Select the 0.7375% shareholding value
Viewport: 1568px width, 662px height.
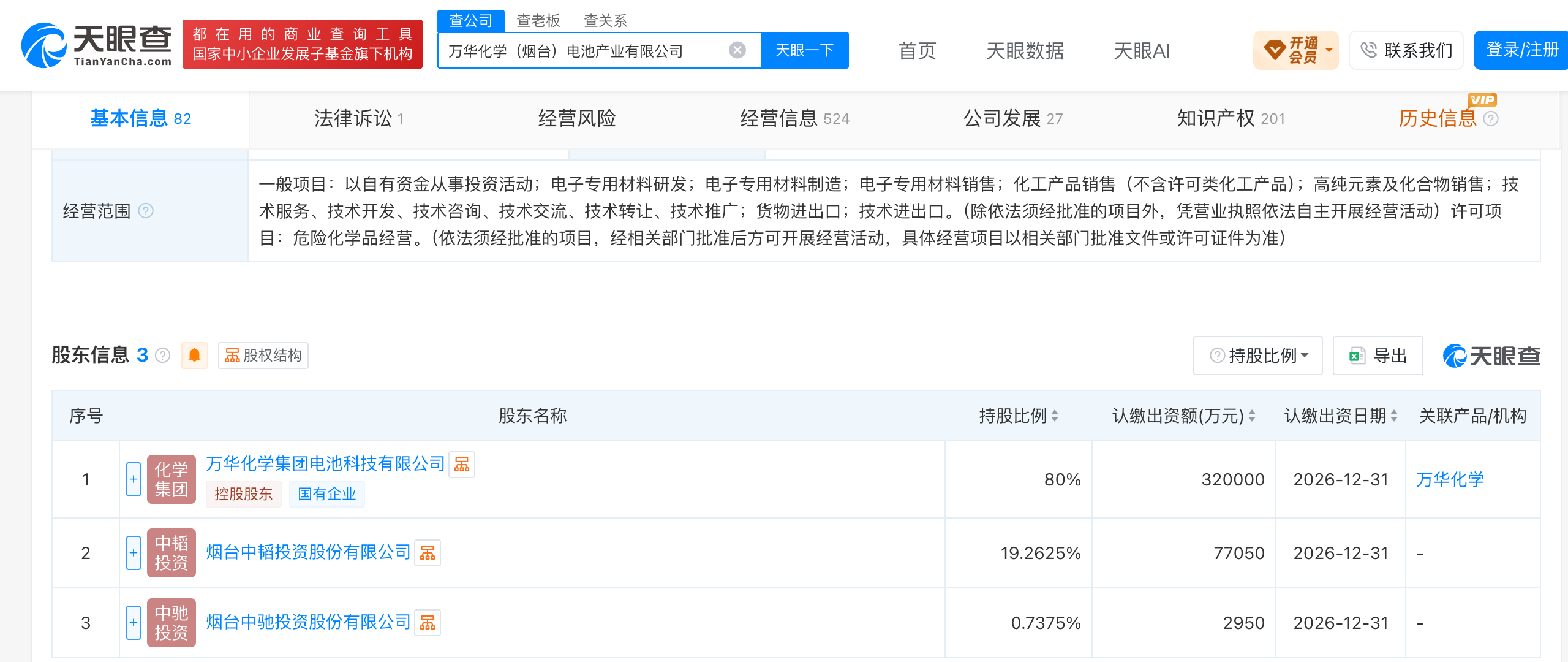1046,623
